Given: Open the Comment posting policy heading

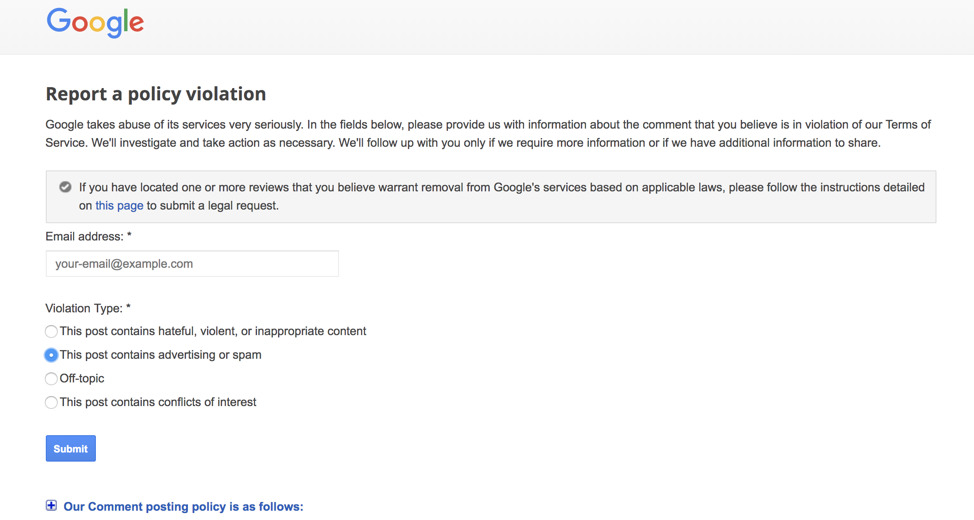Looking at the screenshot, I should point(183,506).
